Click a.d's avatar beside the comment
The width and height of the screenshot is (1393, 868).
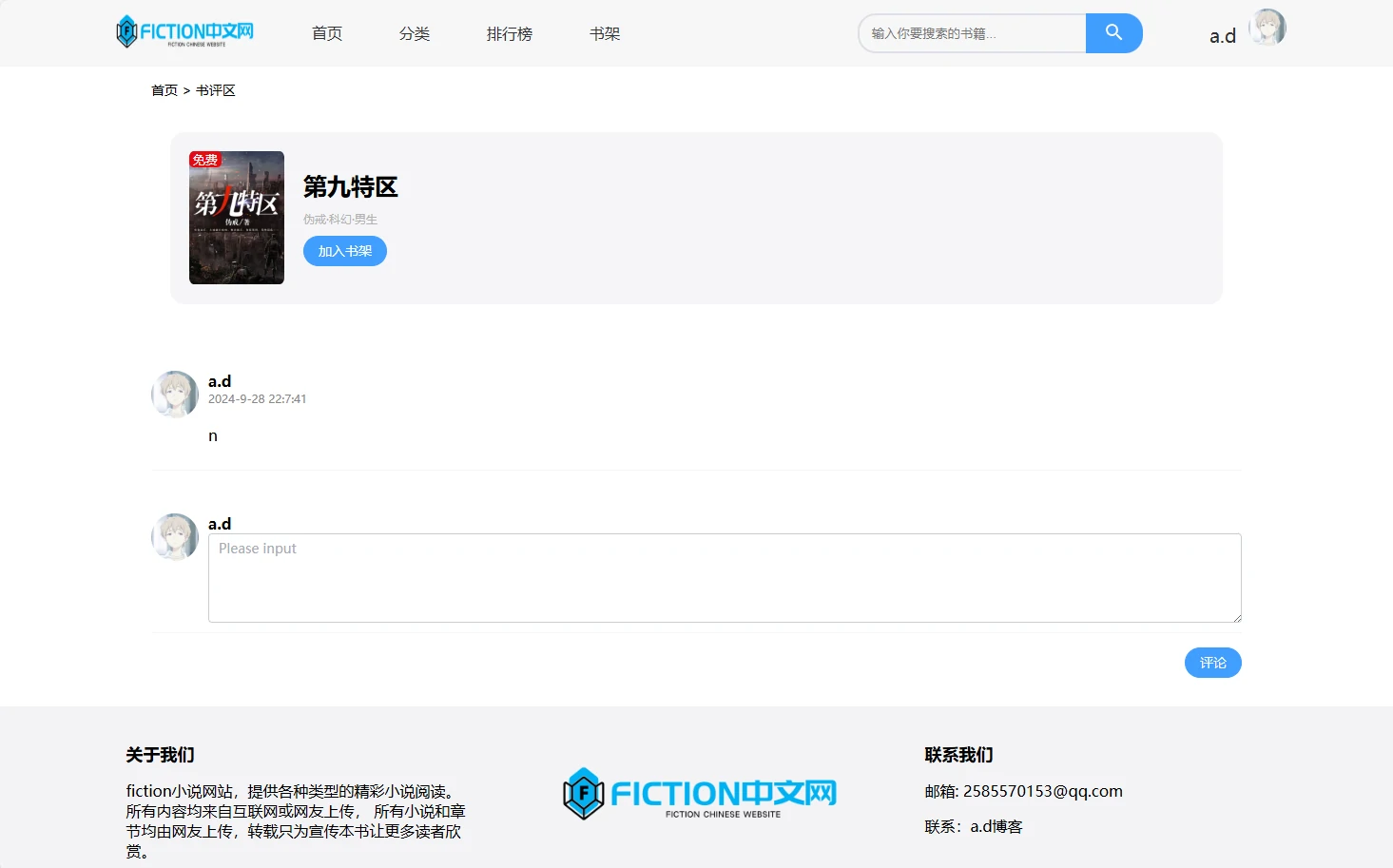[174, 394]
